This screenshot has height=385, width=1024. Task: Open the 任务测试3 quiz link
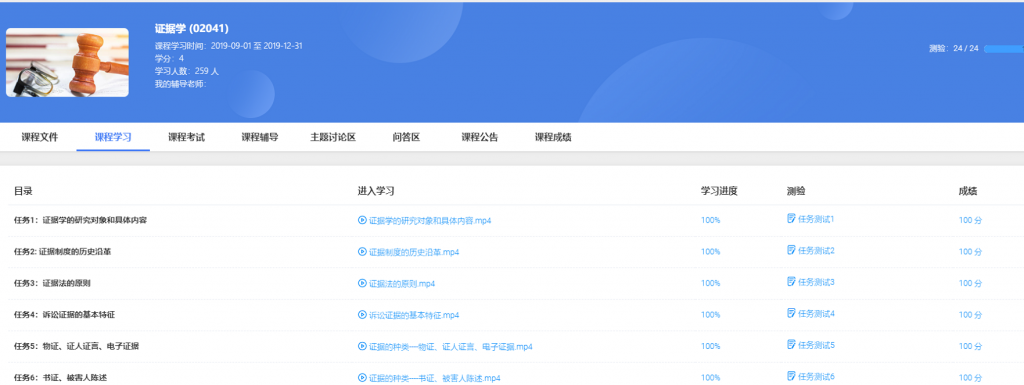pyautogui.click(x=816, y=282)
